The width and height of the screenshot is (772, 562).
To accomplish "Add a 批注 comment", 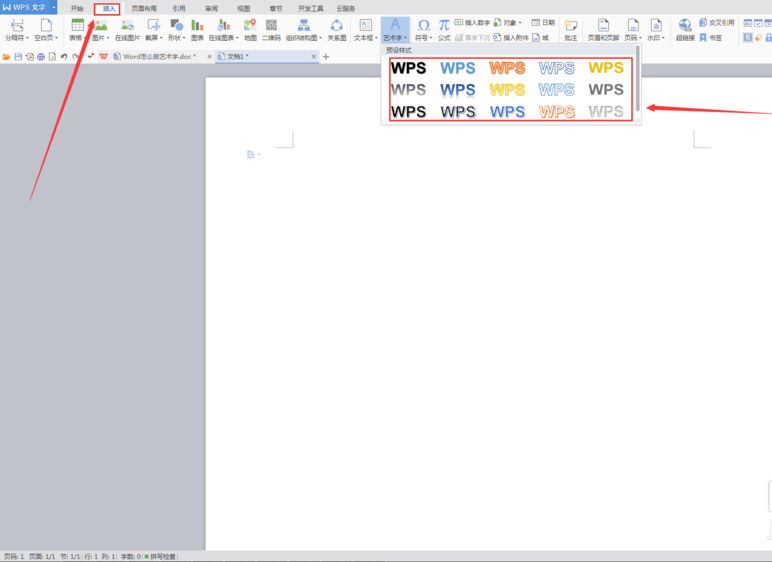I will click(571, 30).
